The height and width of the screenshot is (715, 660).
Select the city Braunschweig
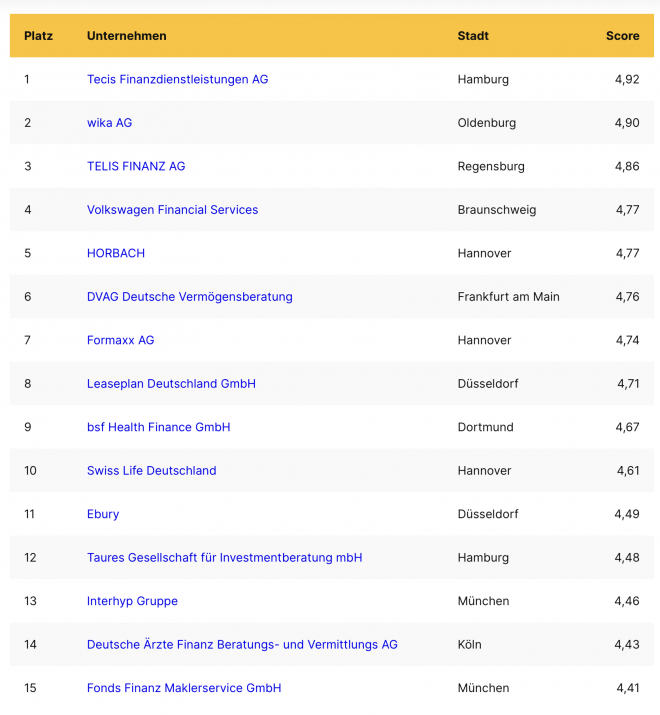pyautogui.click(x=497, y=210)
